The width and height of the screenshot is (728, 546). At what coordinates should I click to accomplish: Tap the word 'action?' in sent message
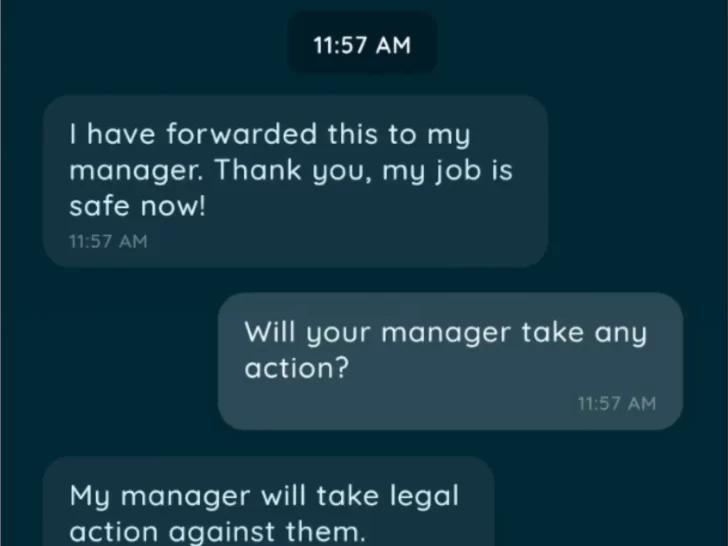coord(297,368)
